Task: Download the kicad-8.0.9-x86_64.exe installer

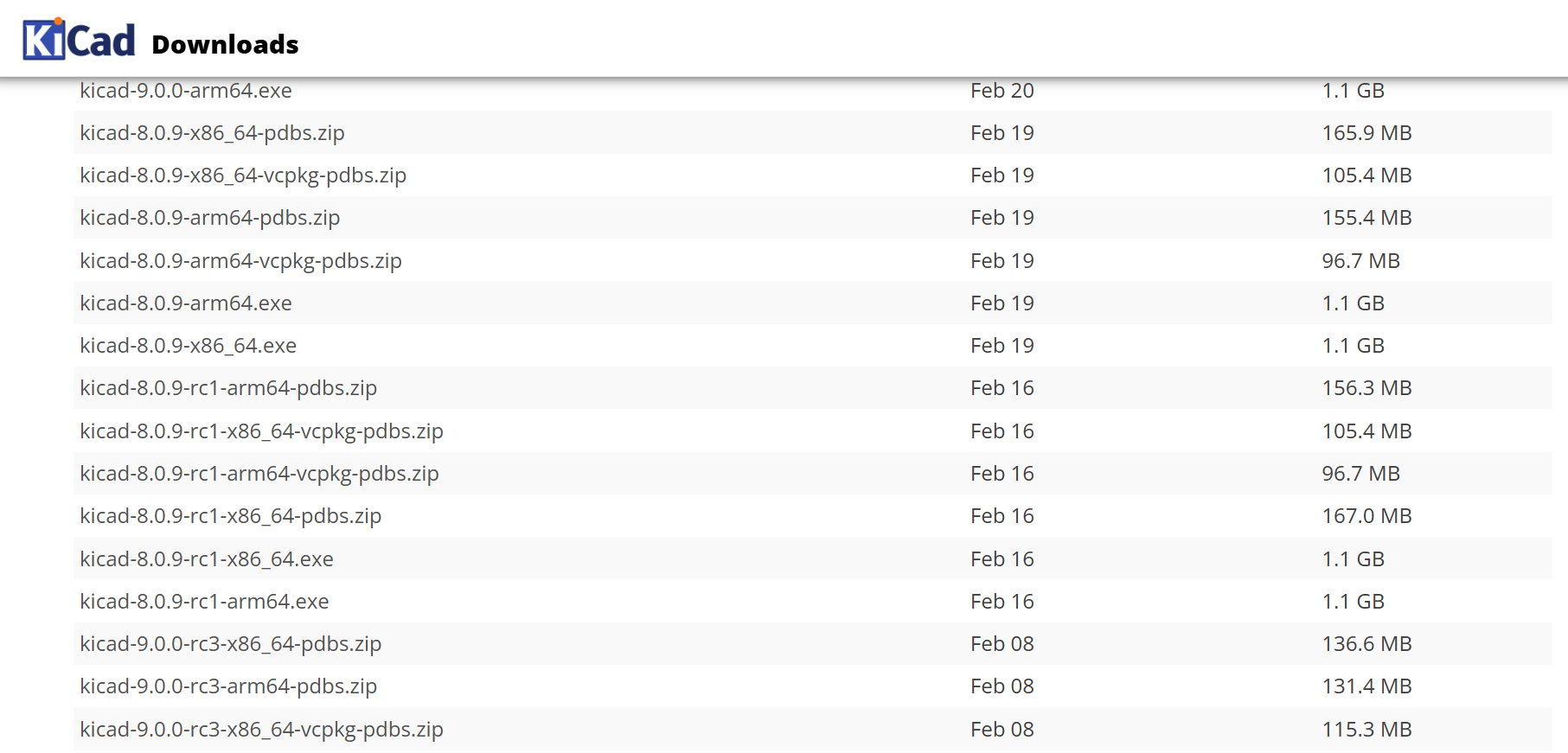Action: 188,346
